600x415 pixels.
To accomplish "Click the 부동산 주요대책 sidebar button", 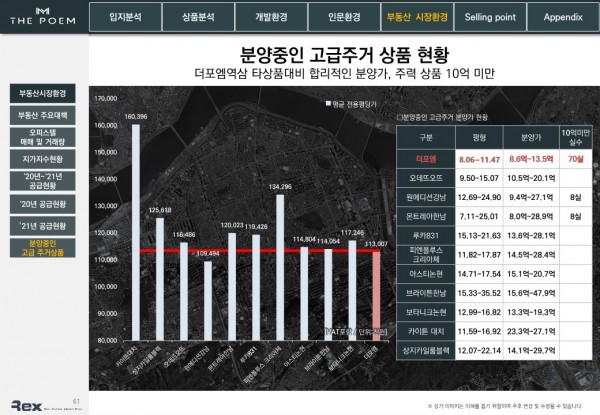I will pos(43,115).
